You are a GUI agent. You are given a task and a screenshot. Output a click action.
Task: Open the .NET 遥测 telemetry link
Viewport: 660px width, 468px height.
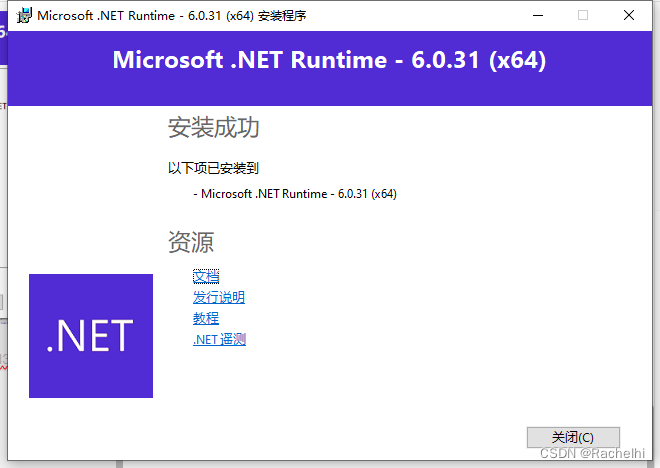click(219, 339)
